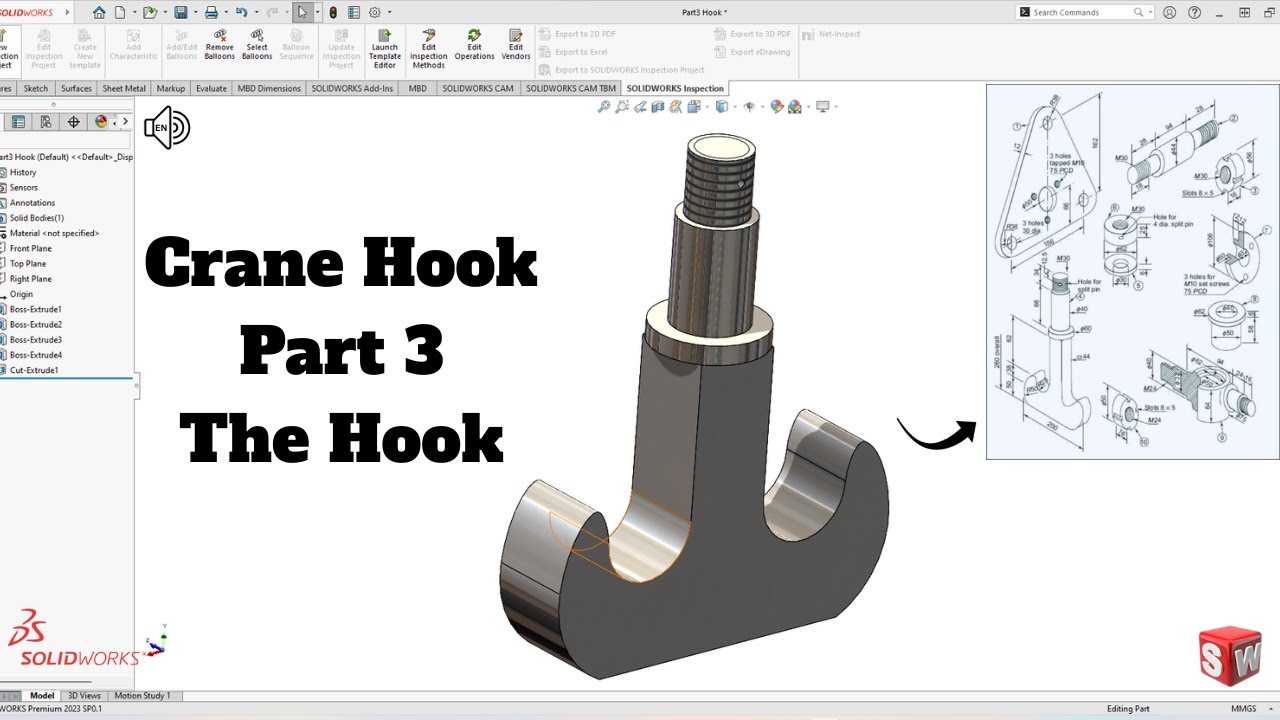
Task: Click the Rebuild traffic light icon
Action: click(333, 12)
